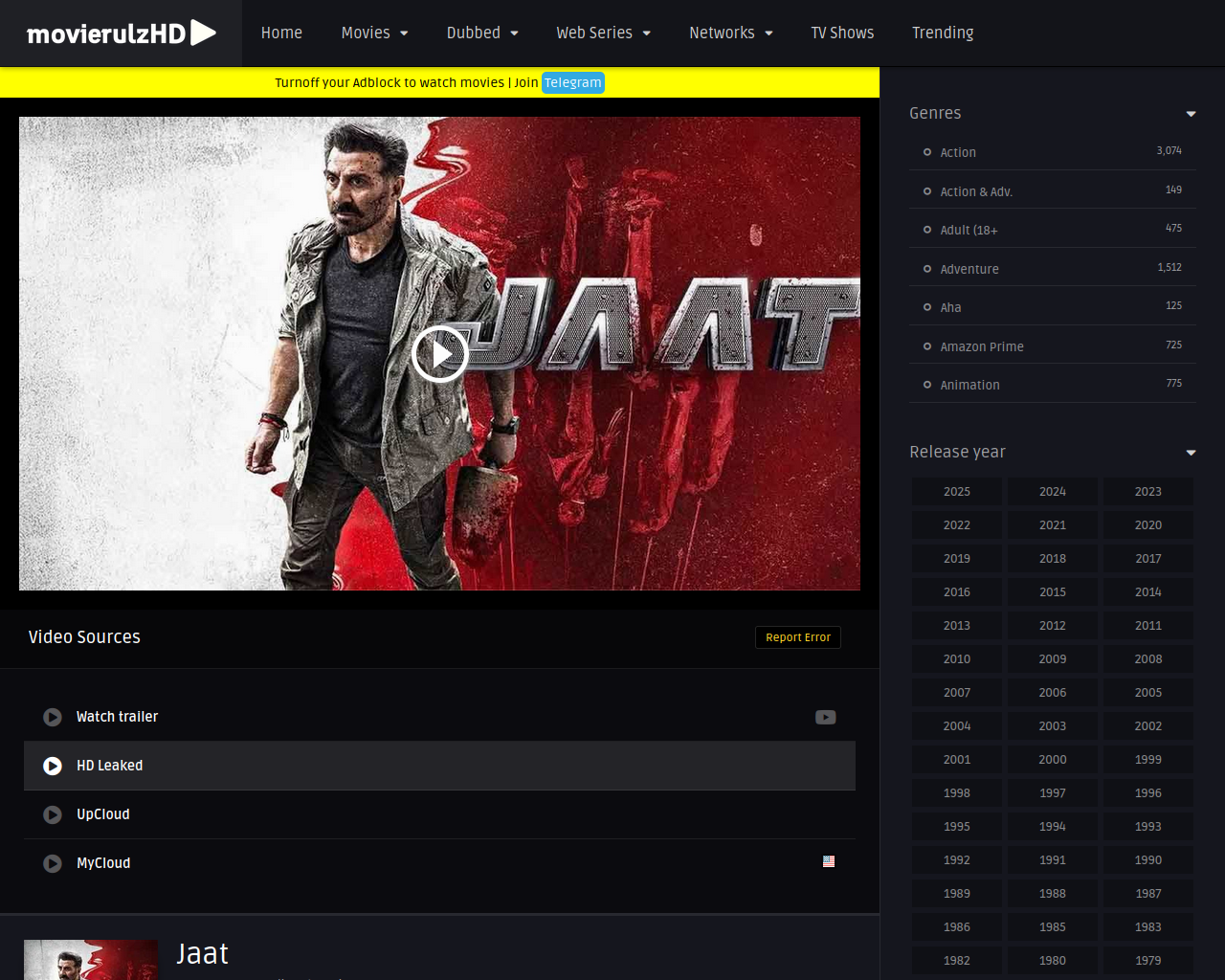Filter by release year 1988
1225x980 pixels.
[1053, 894]
